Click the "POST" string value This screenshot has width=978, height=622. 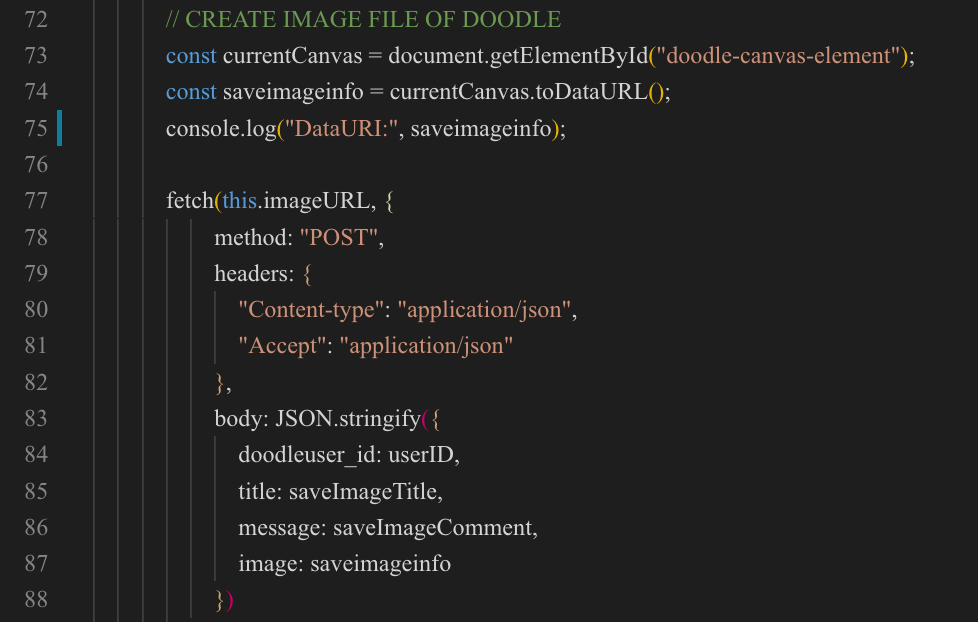[339, 237]
